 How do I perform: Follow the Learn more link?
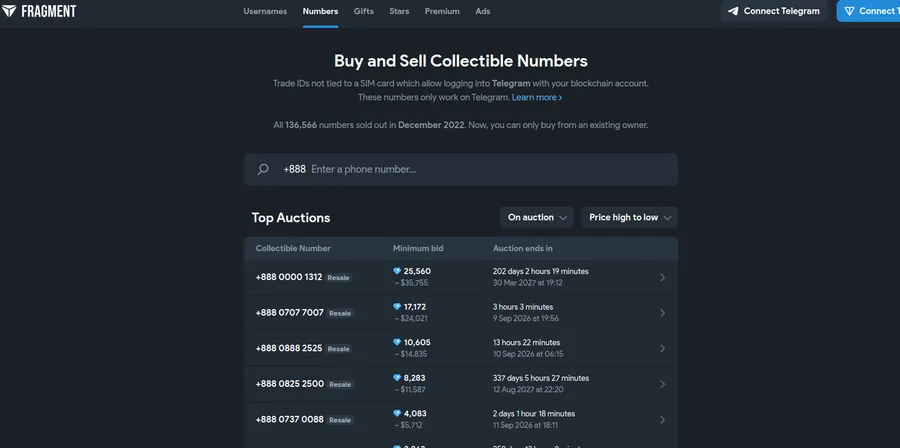pyautogui.click(x=537, y=98)
